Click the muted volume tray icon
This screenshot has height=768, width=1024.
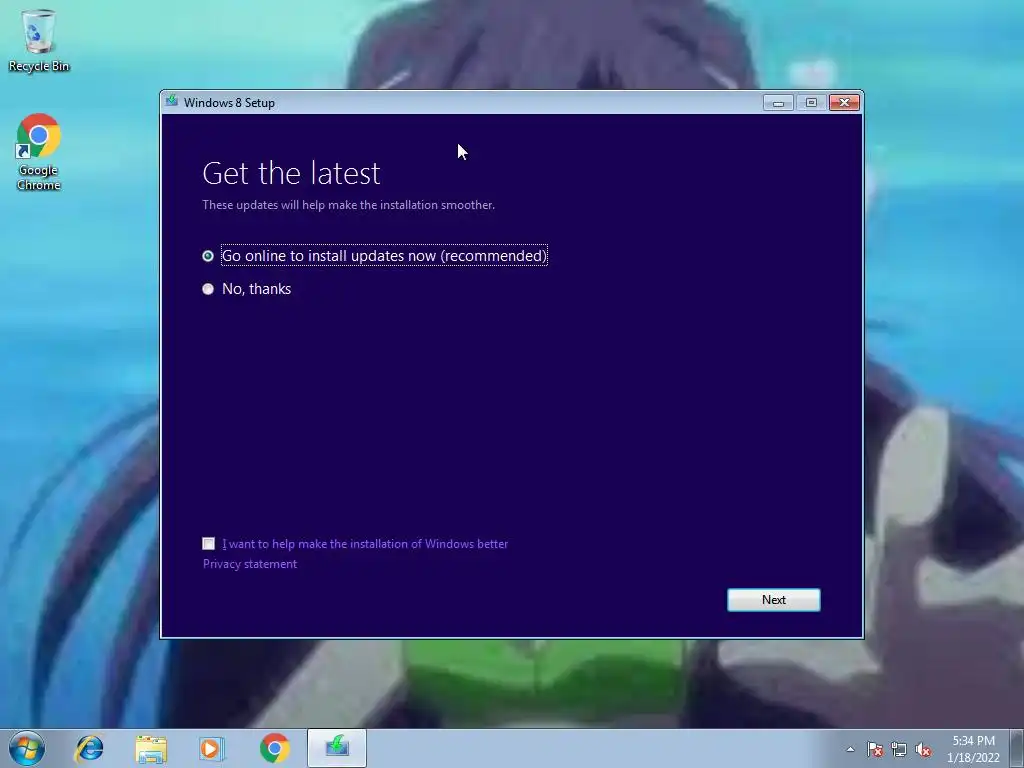(923, 749)
